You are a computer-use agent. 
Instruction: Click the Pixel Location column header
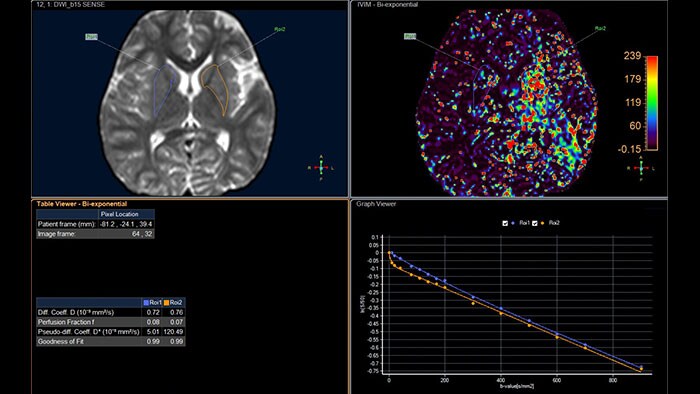(119, 214)
